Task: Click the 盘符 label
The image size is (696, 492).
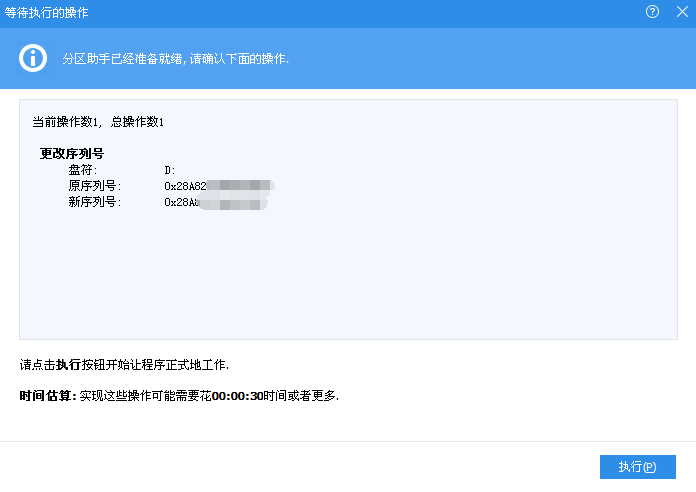Action: coord(83,170)
